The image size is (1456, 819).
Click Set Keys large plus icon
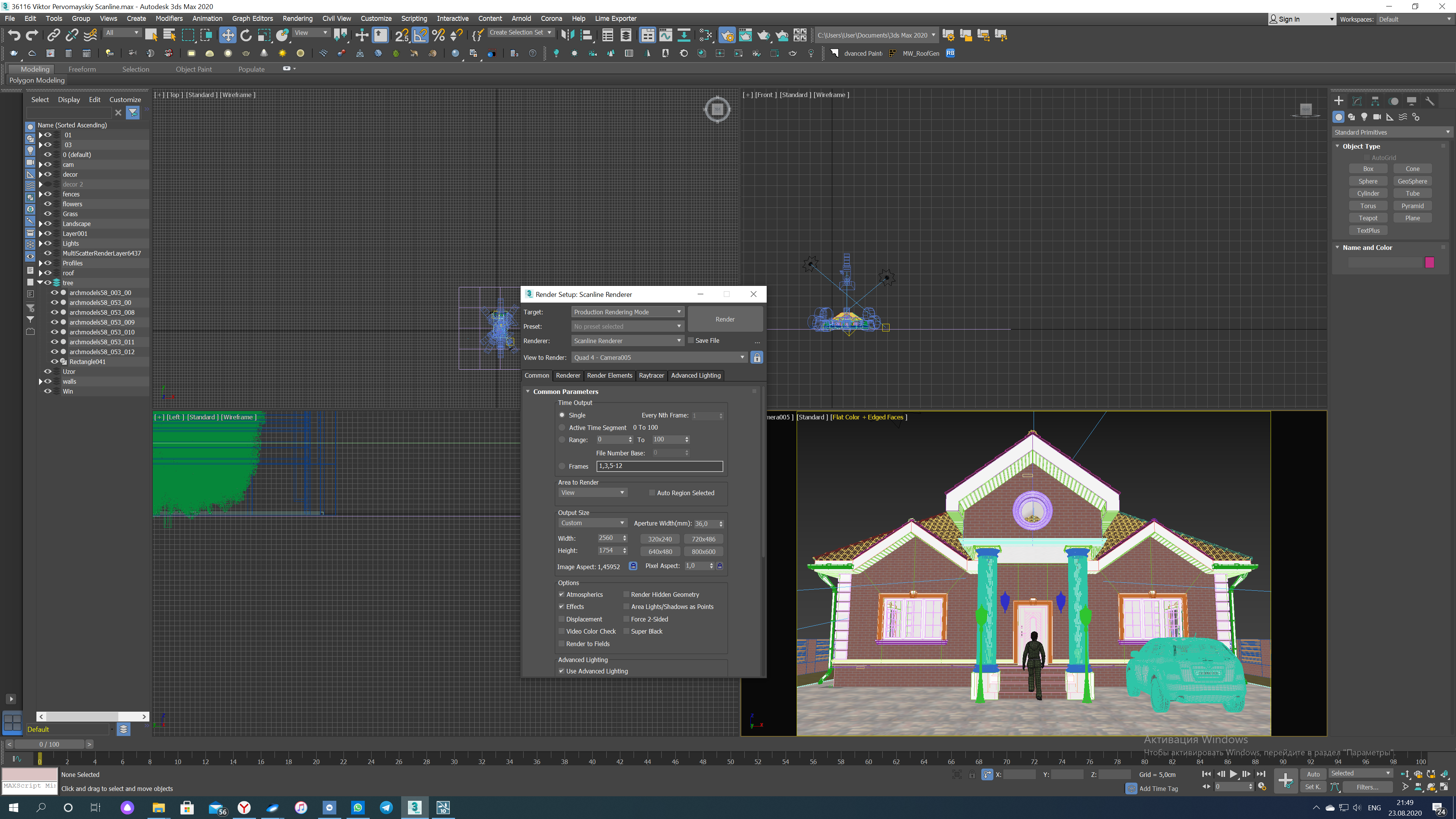pyautogui.click(x=1285, y=781)
